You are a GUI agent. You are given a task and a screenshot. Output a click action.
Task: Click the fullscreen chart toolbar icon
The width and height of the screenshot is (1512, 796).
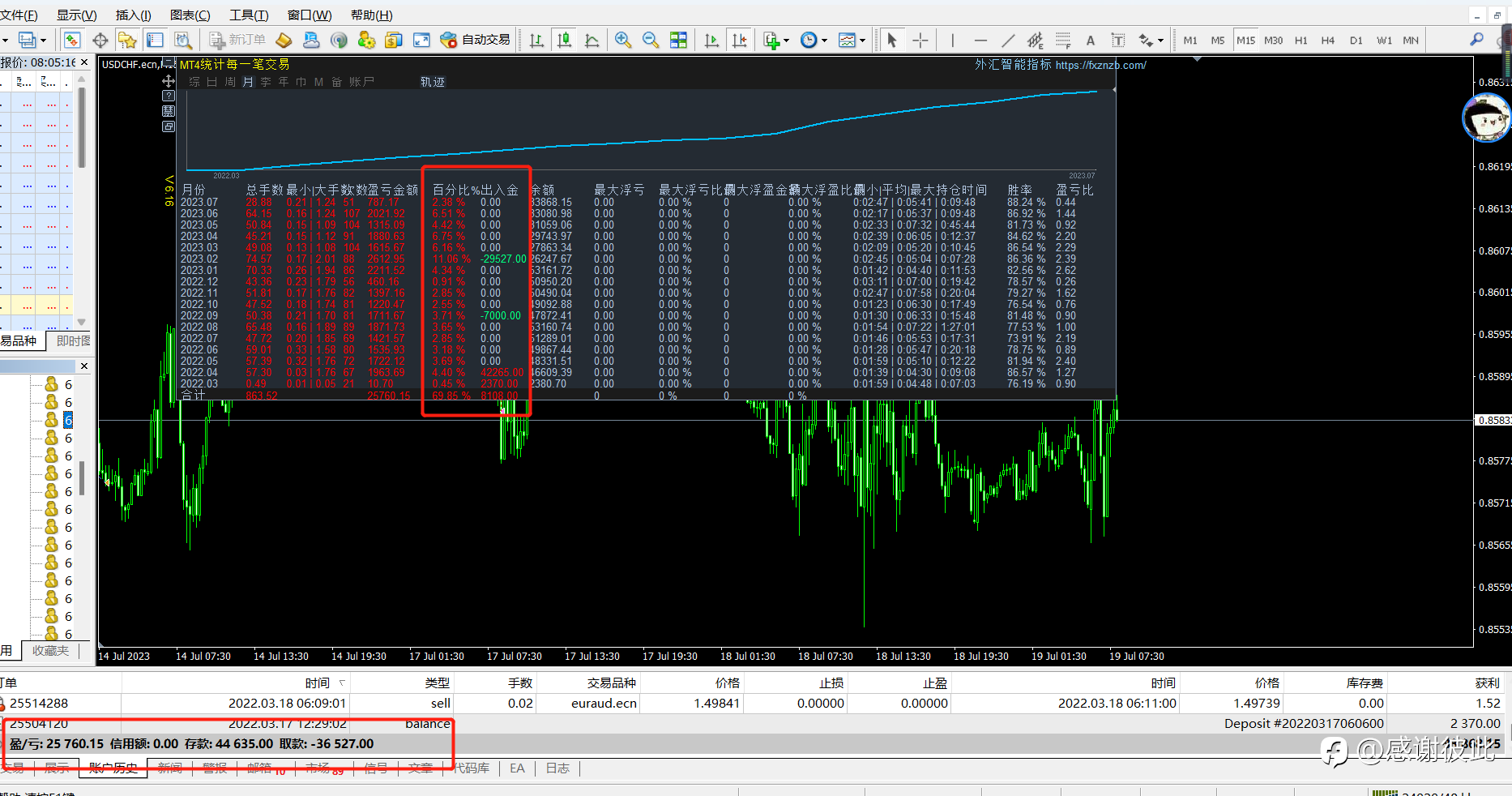coord(421,40)
